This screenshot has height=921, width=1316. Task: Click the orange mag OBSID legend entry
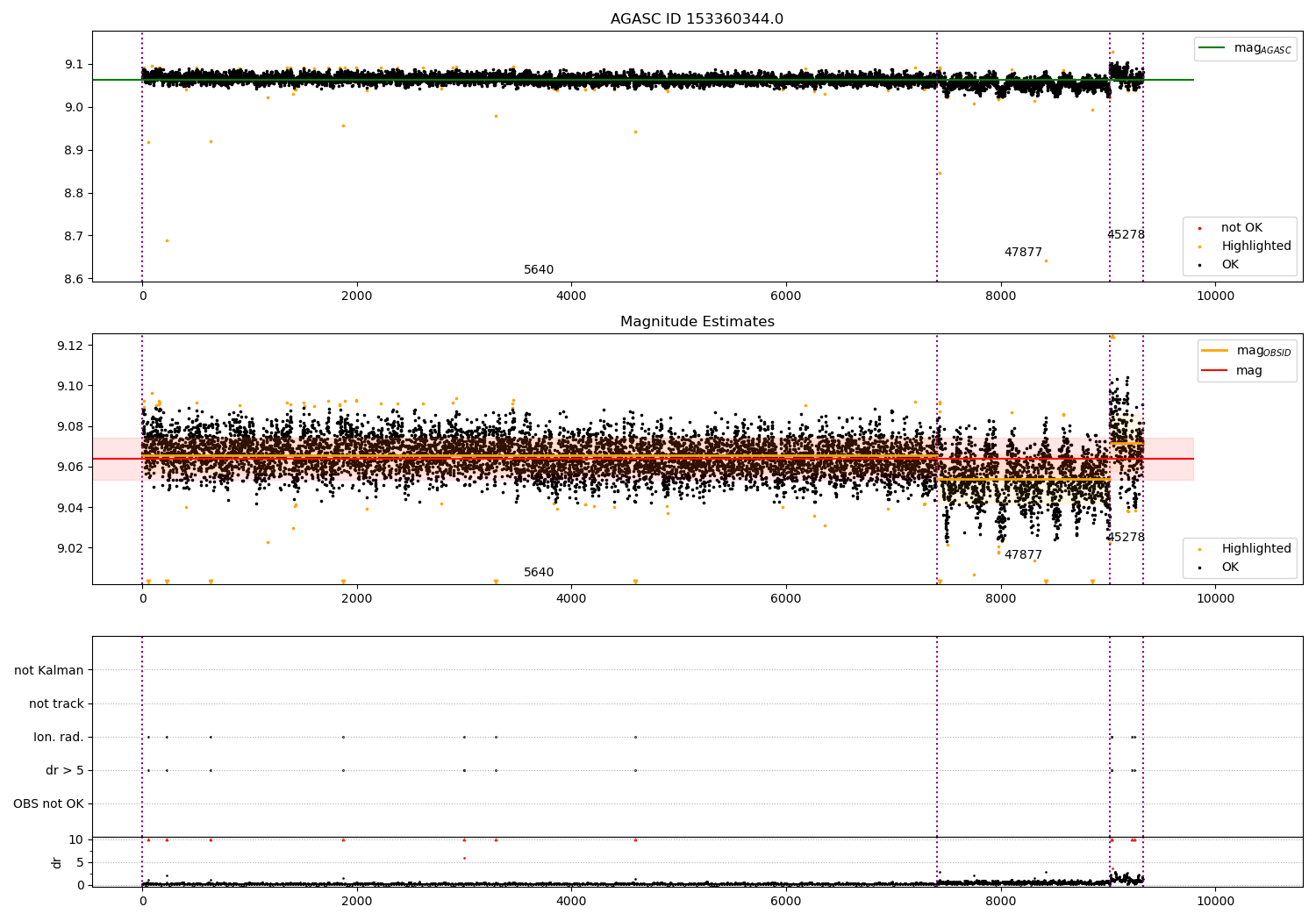pyautogui.click(x=1247, y=351)
